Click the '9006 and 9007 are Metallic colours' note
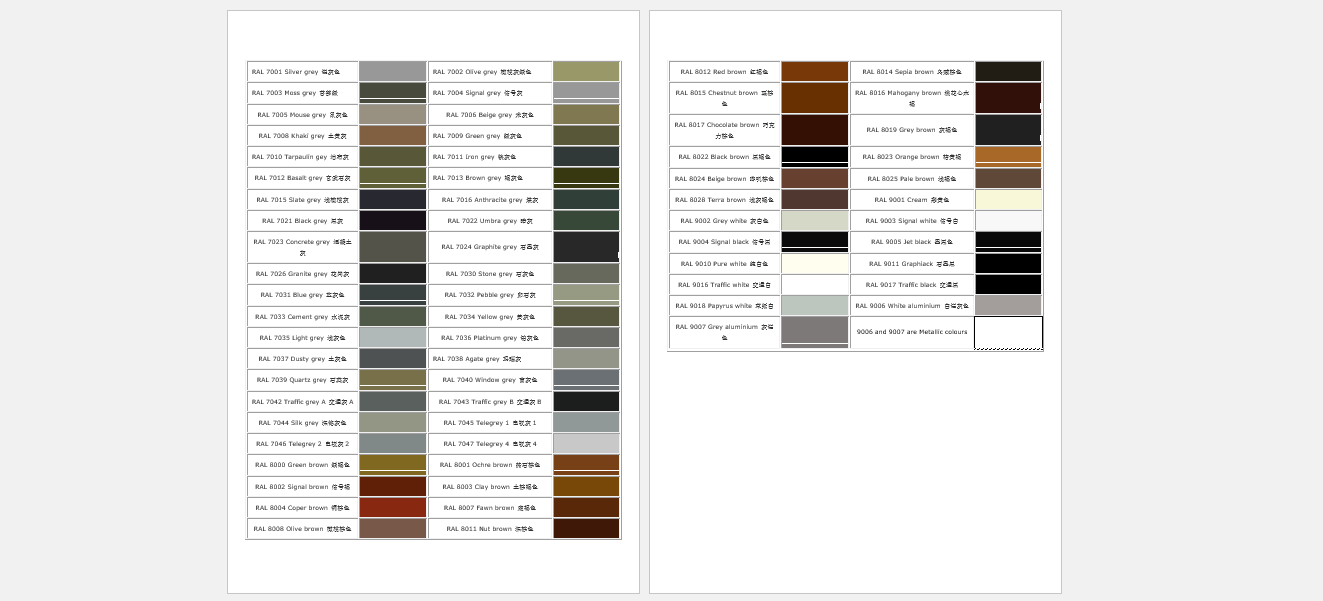1323x601 pixels. [x=911, y=333]
